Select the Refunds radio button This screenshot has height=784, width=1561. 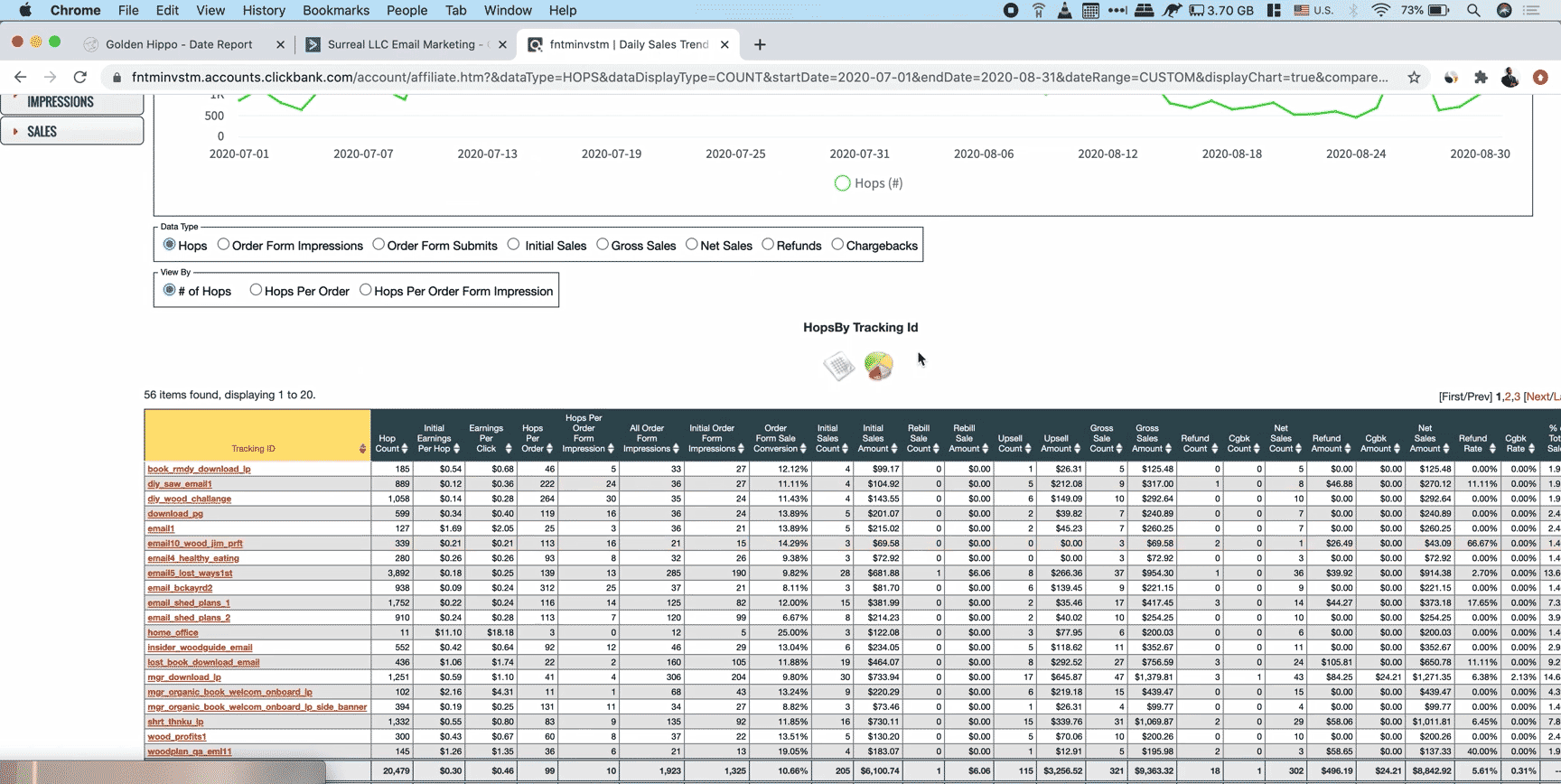[x=768, y=245]
